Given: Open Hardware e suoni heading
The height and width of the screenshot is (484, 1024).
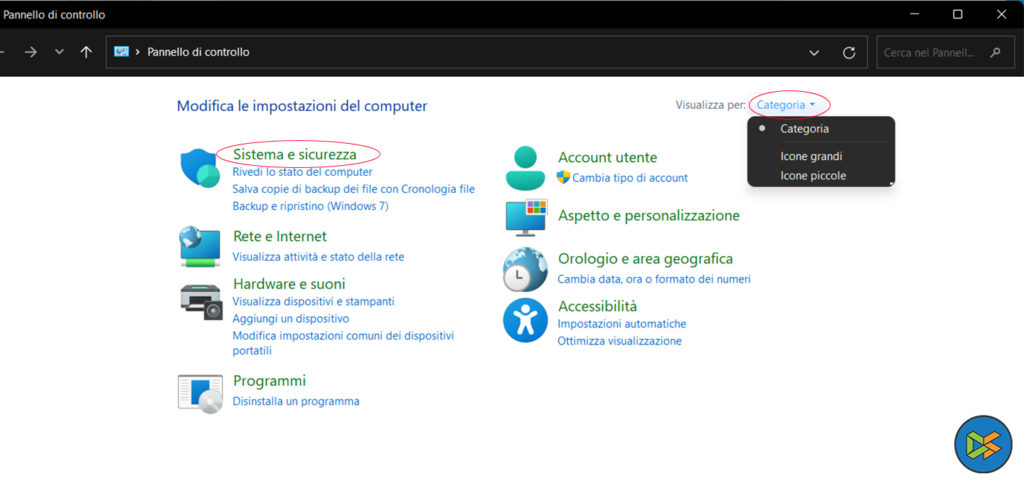Looking at the screenshot, I should [289, 283].
